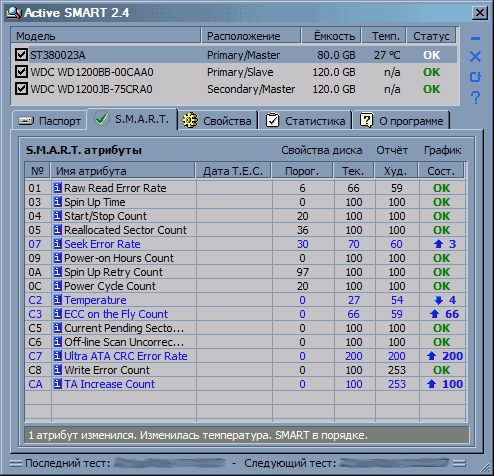Click the Дата T.E.C. column header
This screenshot has height=476, width=494.
(x=233, y=171)
